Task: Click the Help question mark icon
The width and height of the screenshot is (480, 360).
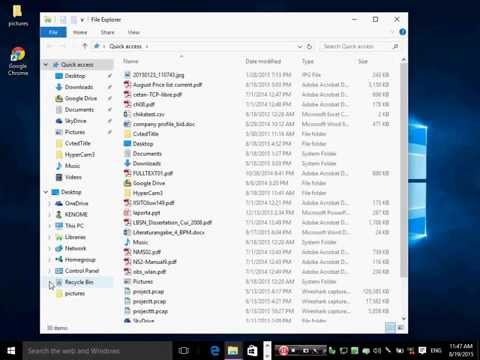Action: 403,32
